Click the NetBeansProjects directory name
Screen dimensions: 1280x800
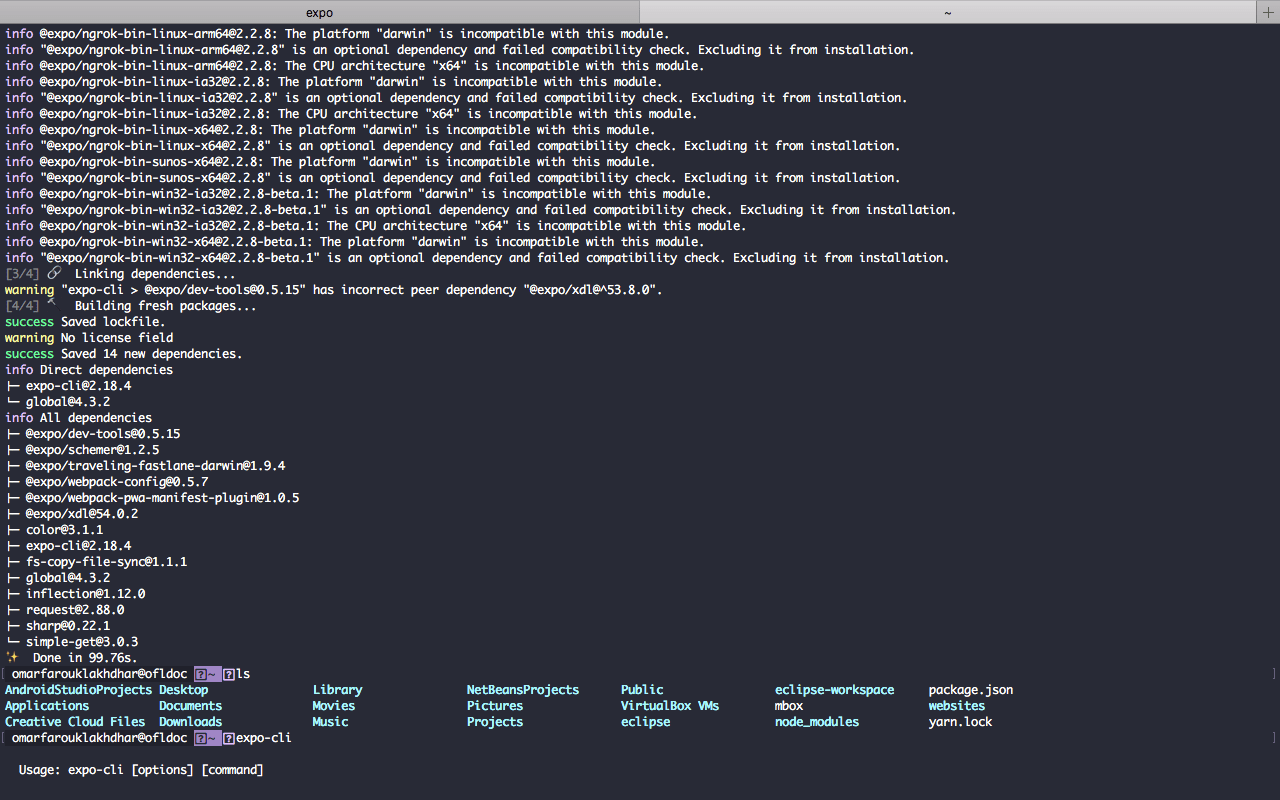click(523, 690)
